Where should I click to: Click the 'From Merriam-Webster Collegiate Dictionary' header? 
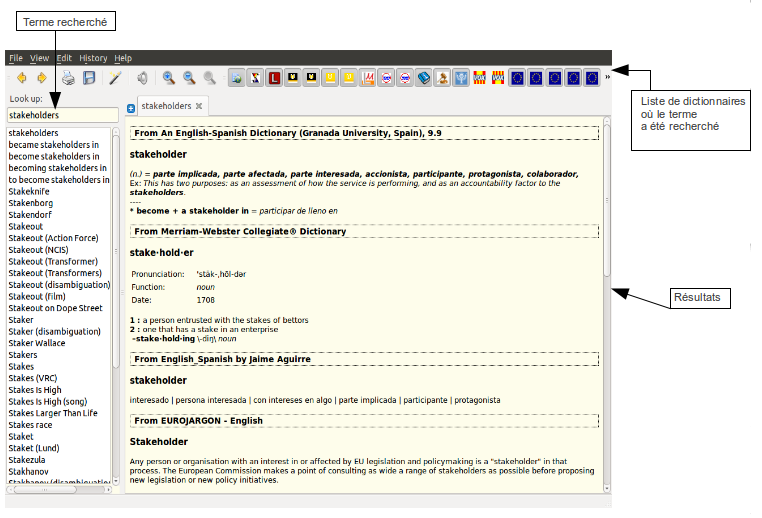364,231
